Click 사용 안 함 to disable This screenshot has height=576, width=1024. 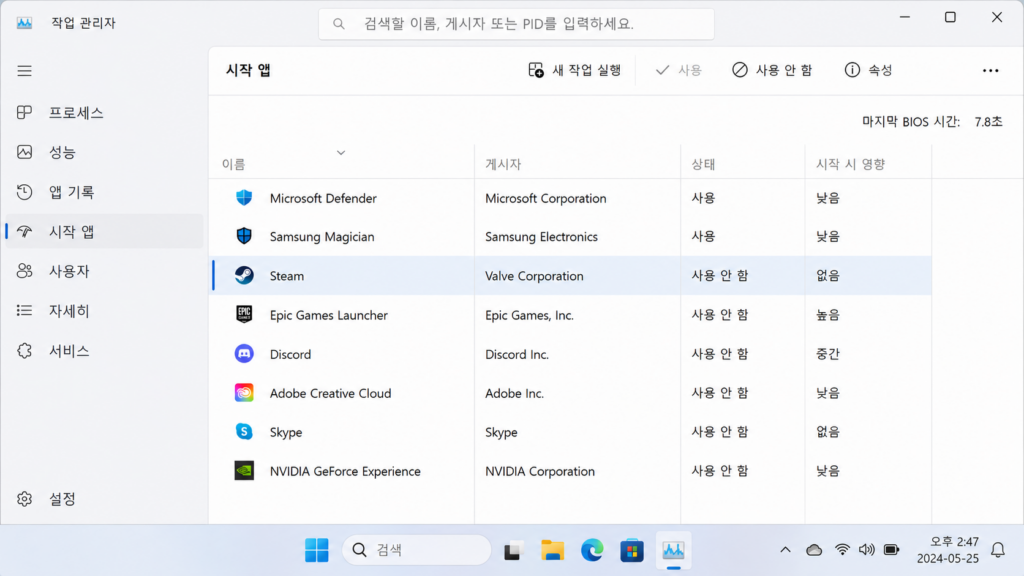pyautogui.click(x=772, y=70)
